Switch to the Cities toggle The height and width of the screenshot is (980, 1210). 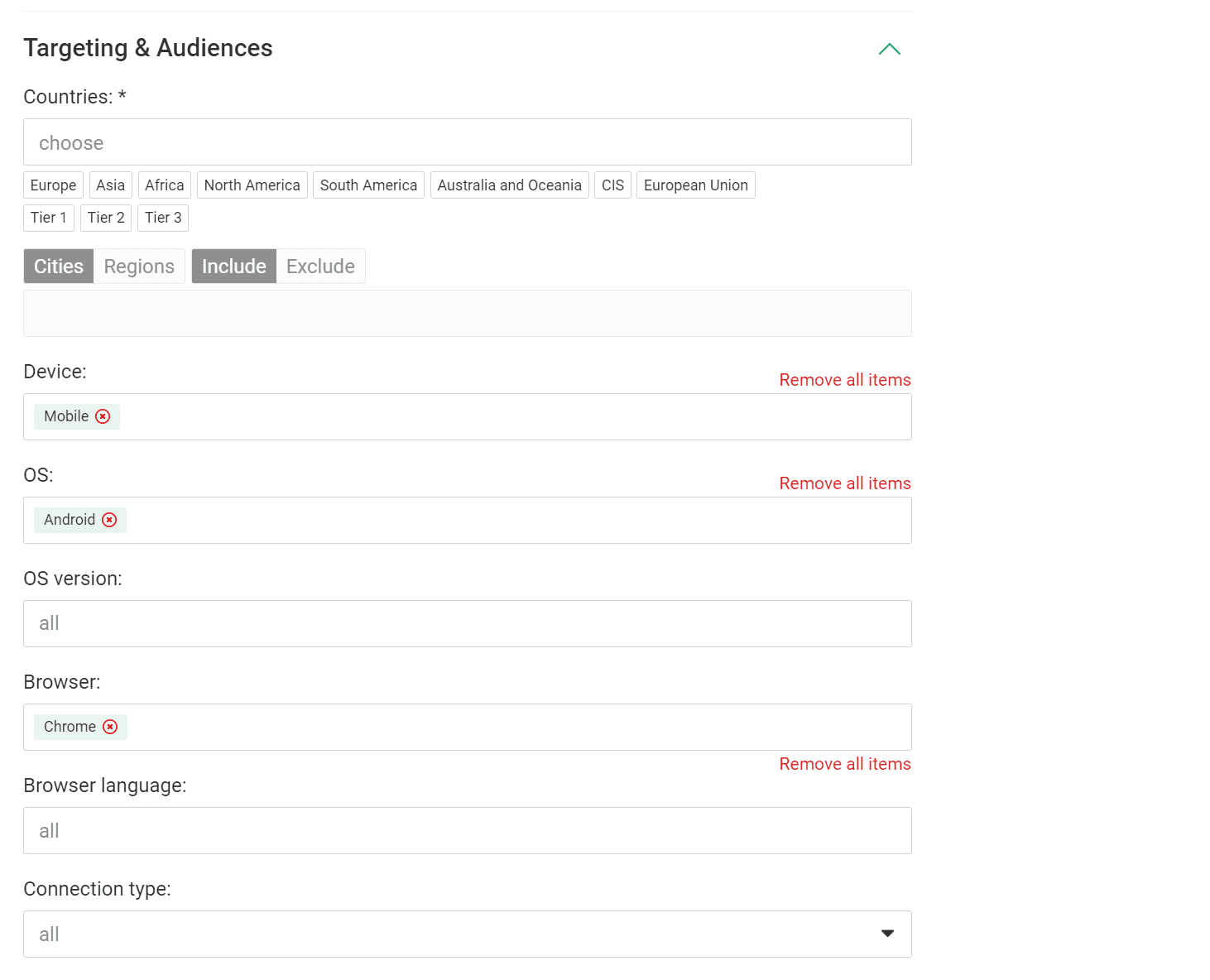(59, 267)
